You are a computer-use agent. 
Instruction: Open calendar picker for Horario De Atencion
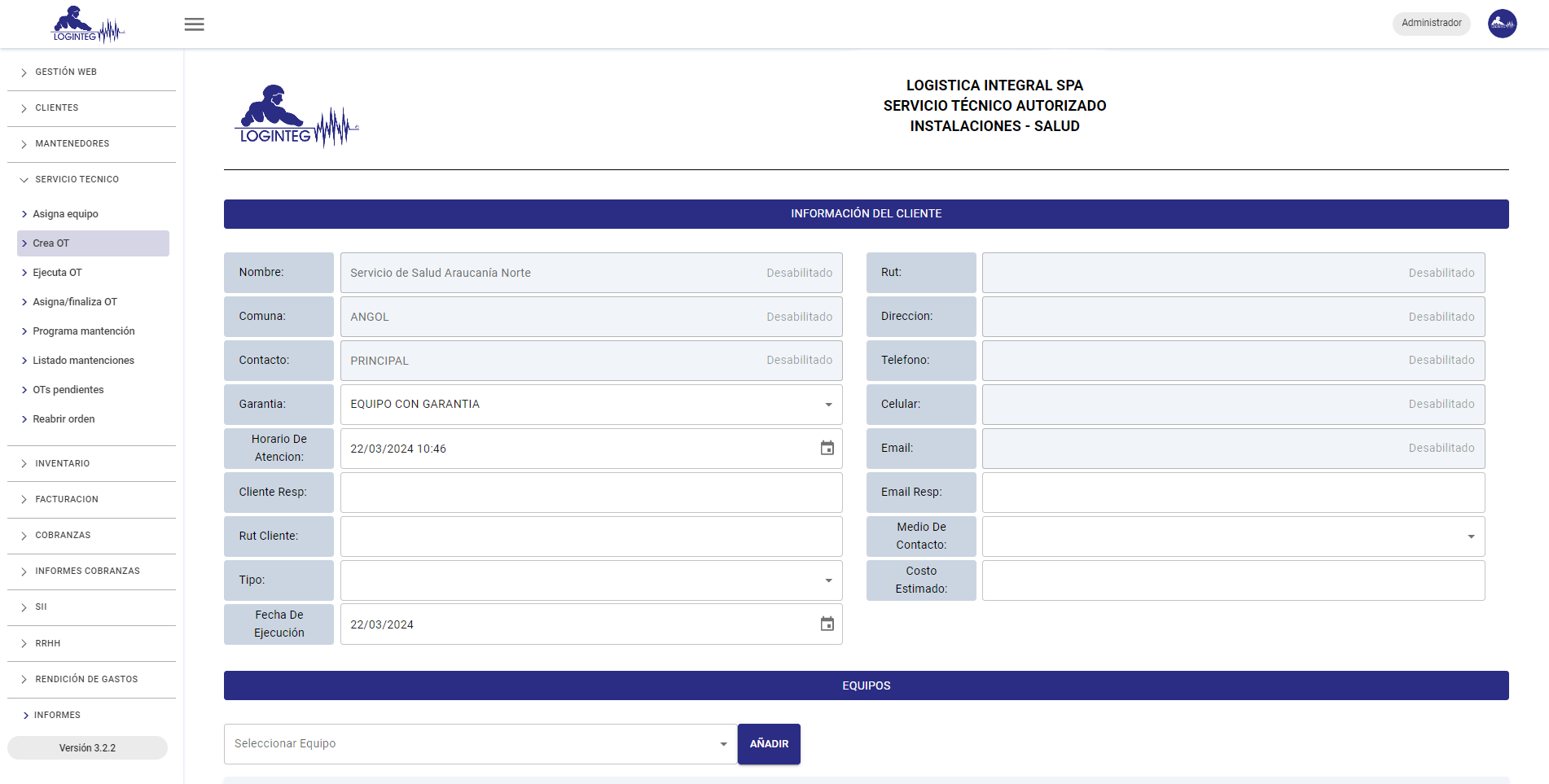[827, 449]
